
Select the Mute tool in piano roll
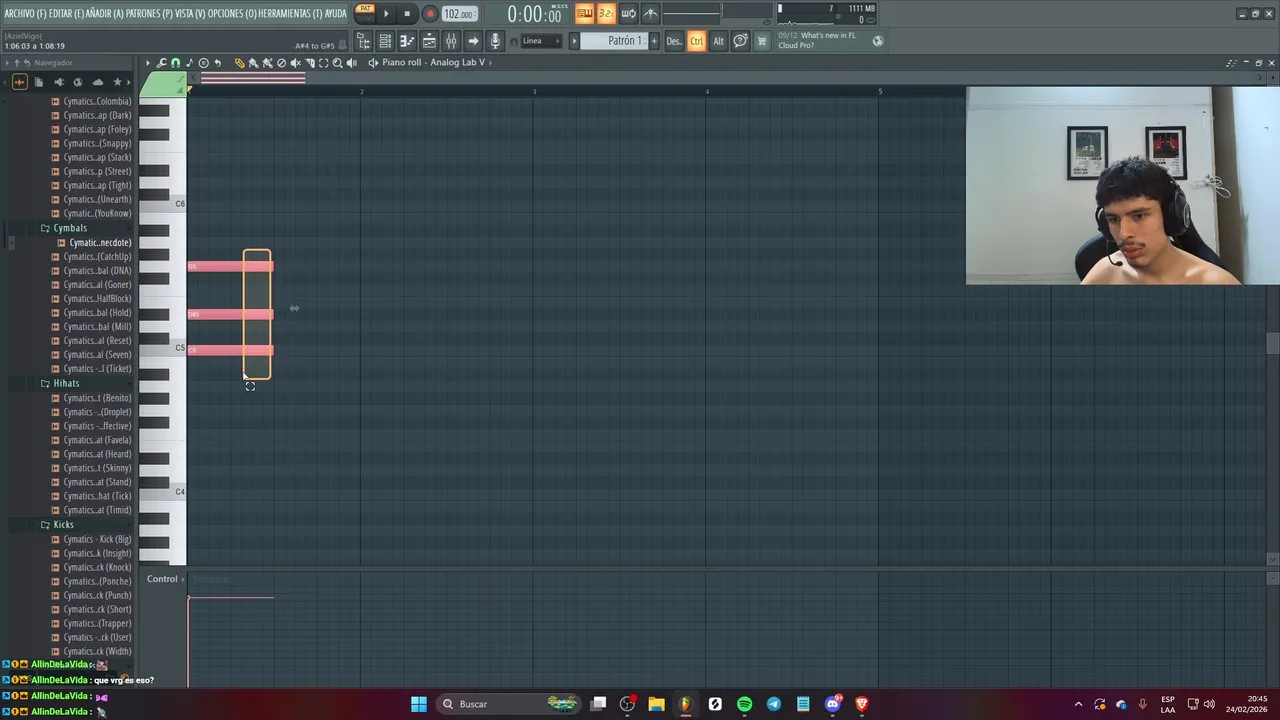(295, 63)
